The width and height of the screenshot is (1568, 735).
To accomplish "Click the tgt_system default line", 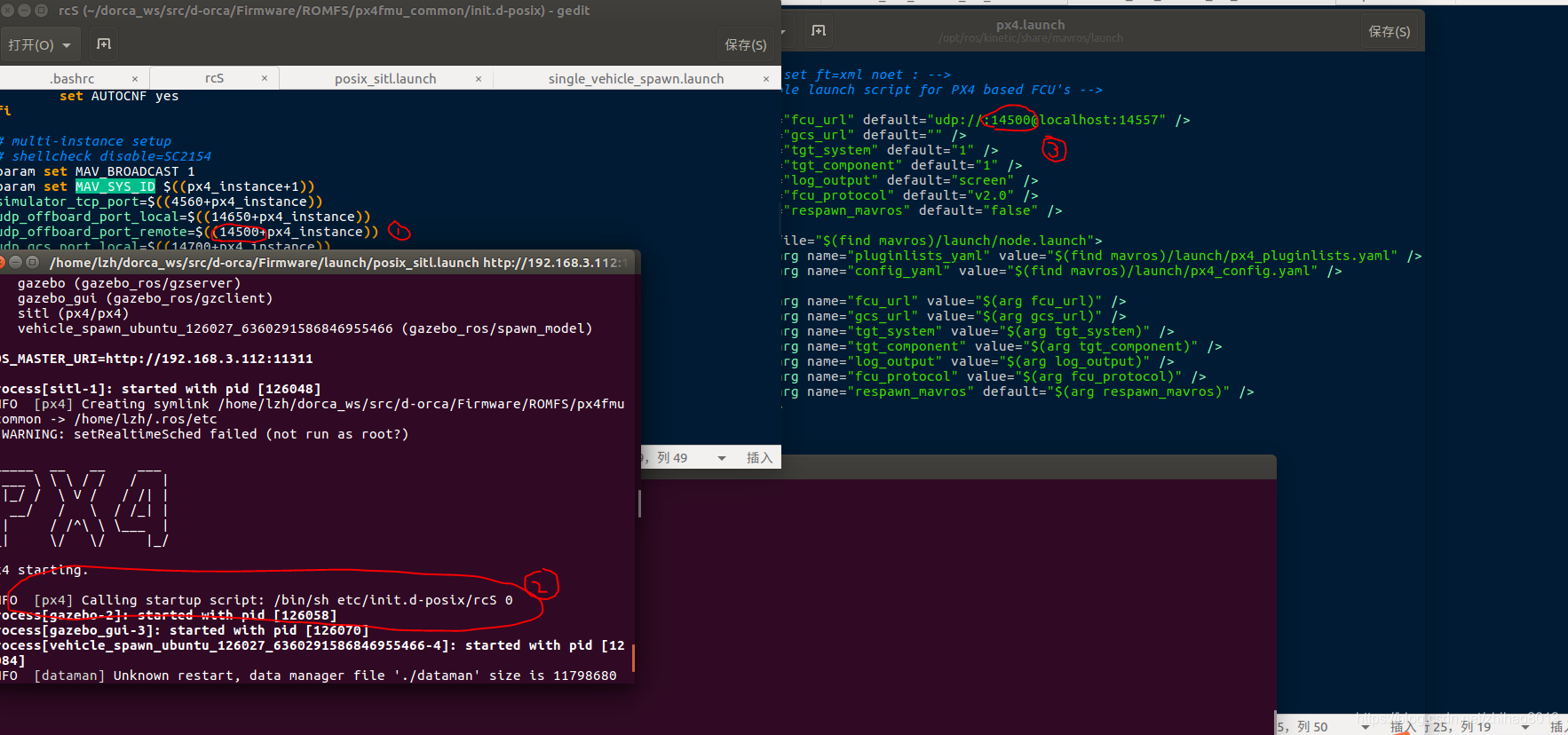I will (x=891, y=150).
